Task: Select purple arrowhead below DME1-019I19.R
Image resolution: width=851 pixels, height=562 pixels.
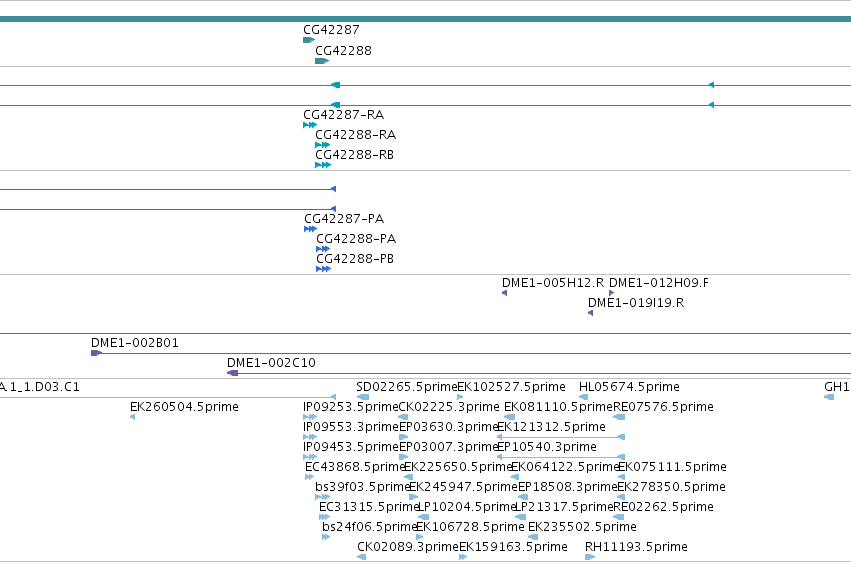Action: coord(590,313)
